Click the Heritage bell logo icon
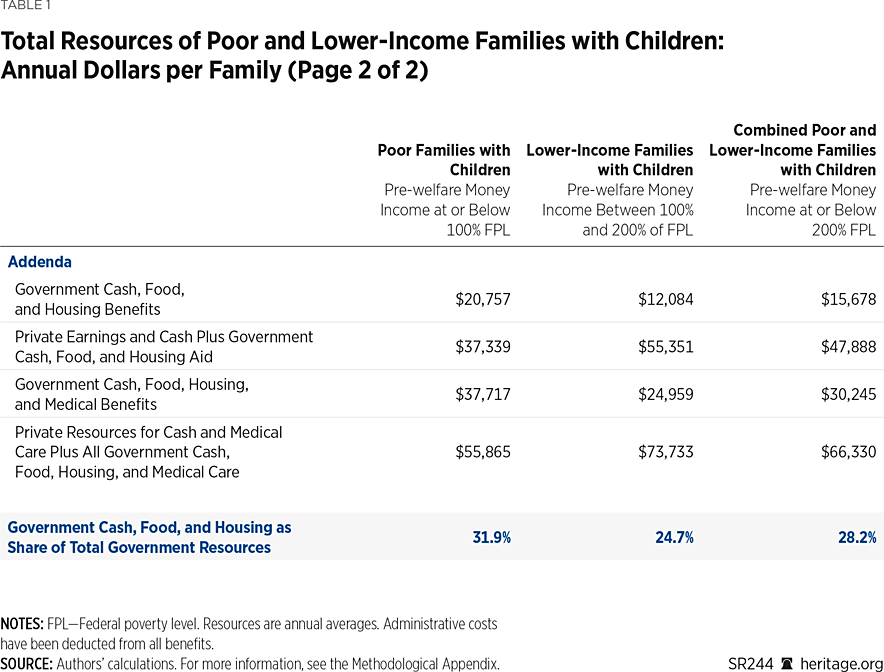This screenshot has width=884, height=672. 786,663
